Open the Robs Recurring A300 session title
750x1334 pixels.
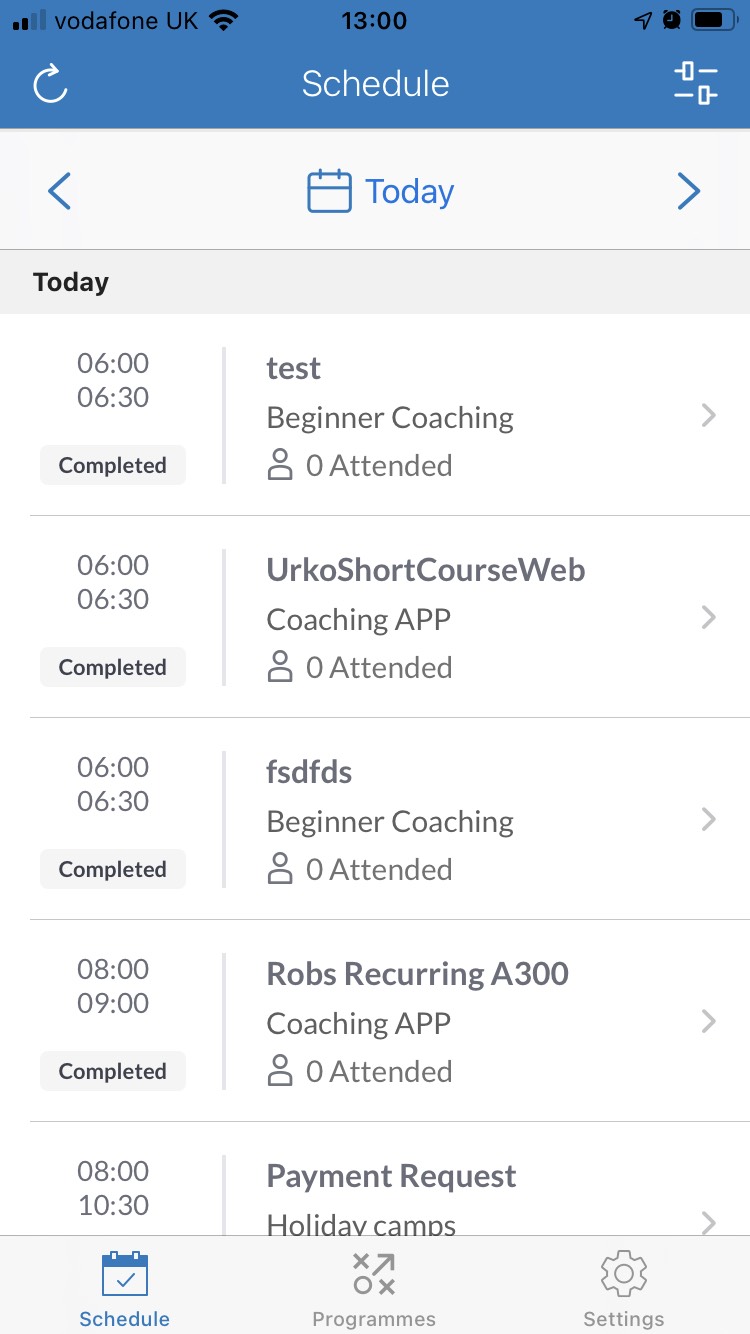point(417,974)
